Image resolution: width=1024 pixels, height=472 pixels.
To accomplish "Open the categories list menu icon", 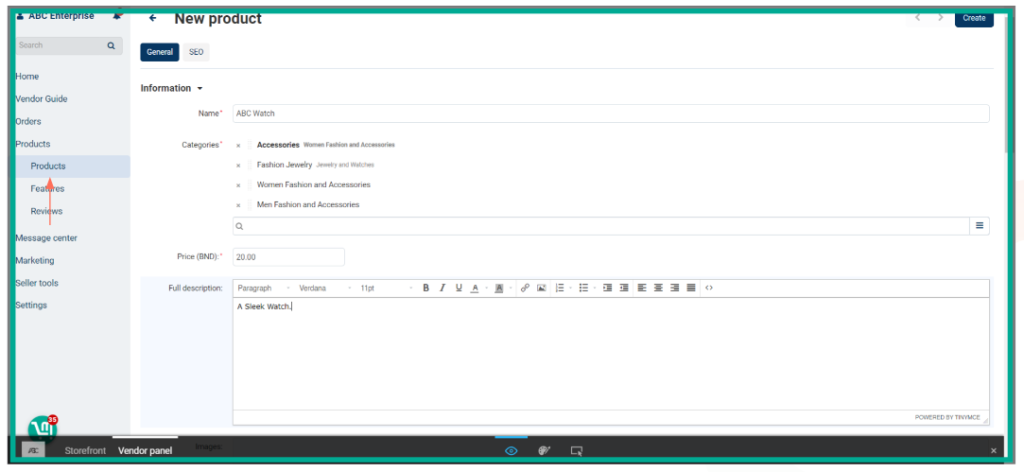I will coord(979,226).
